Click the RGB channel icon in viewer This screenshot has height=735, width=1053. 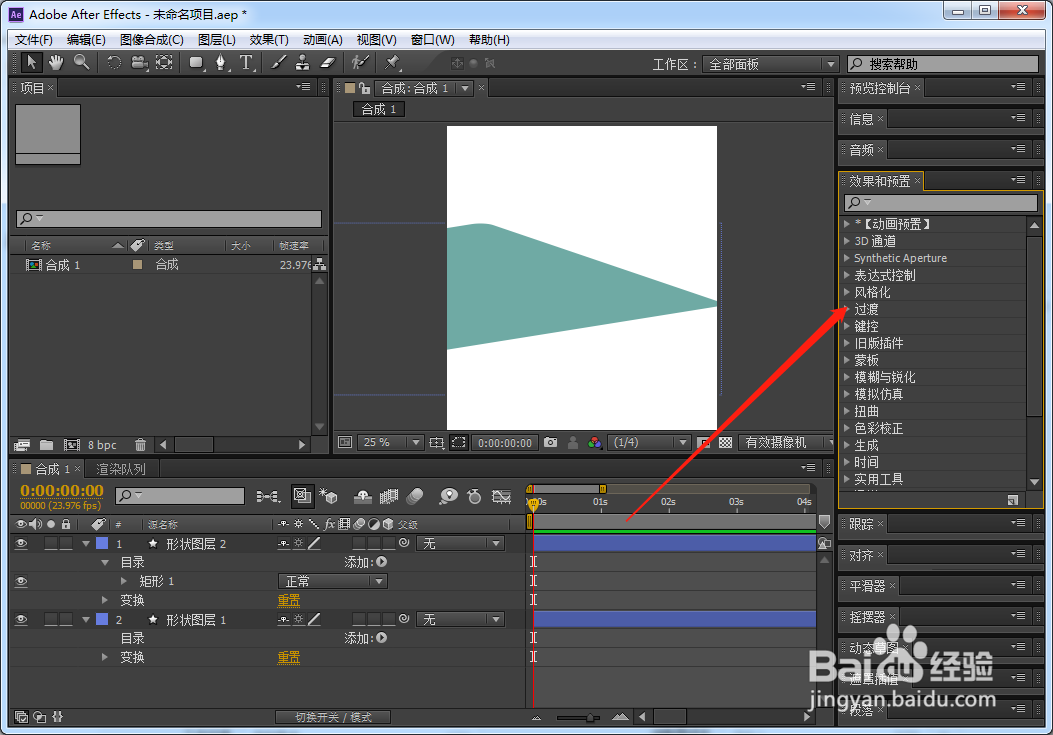click(x=594, y=443)
